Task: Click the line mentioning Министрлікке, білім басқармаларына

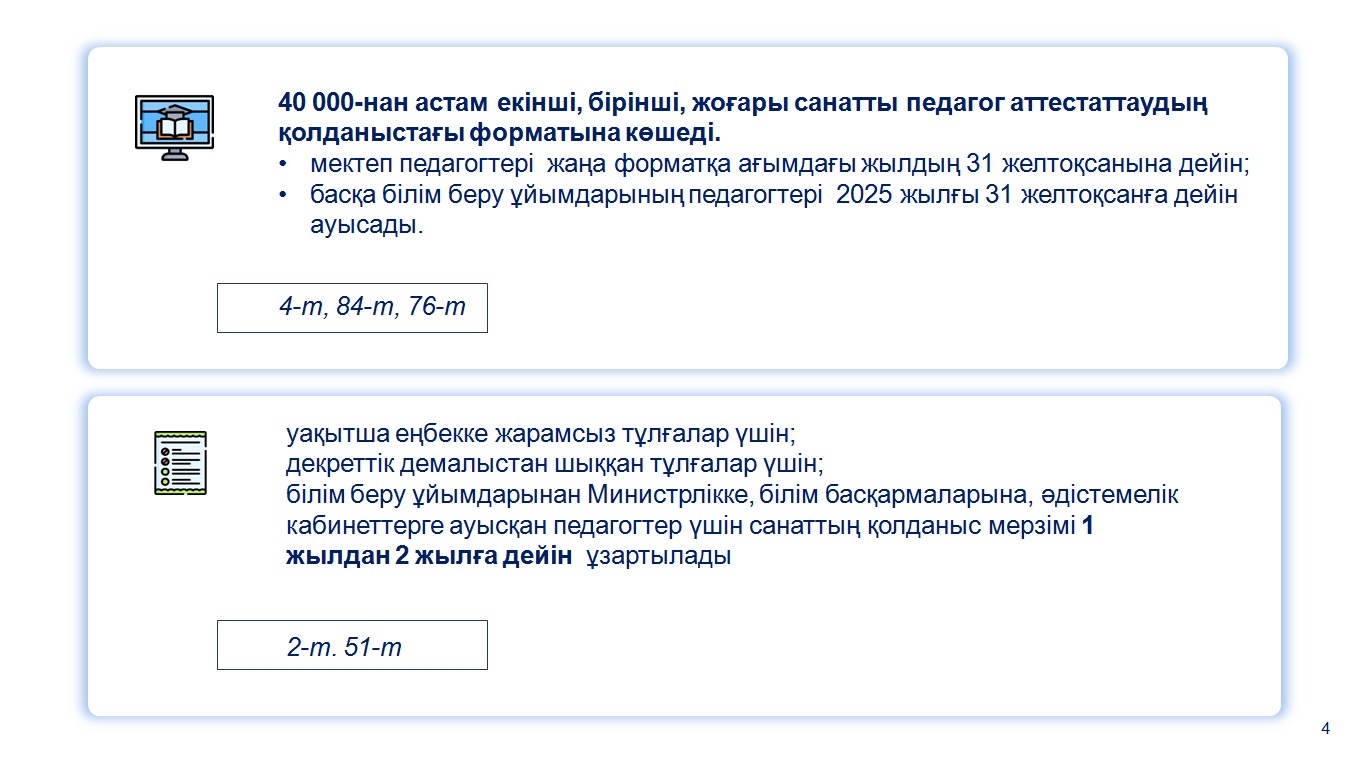Action: [x=732, y=495]
